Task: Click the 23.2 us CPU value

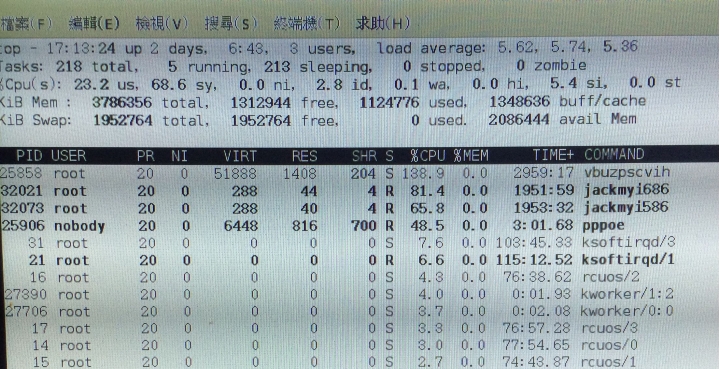Action: tap(91, 85)
